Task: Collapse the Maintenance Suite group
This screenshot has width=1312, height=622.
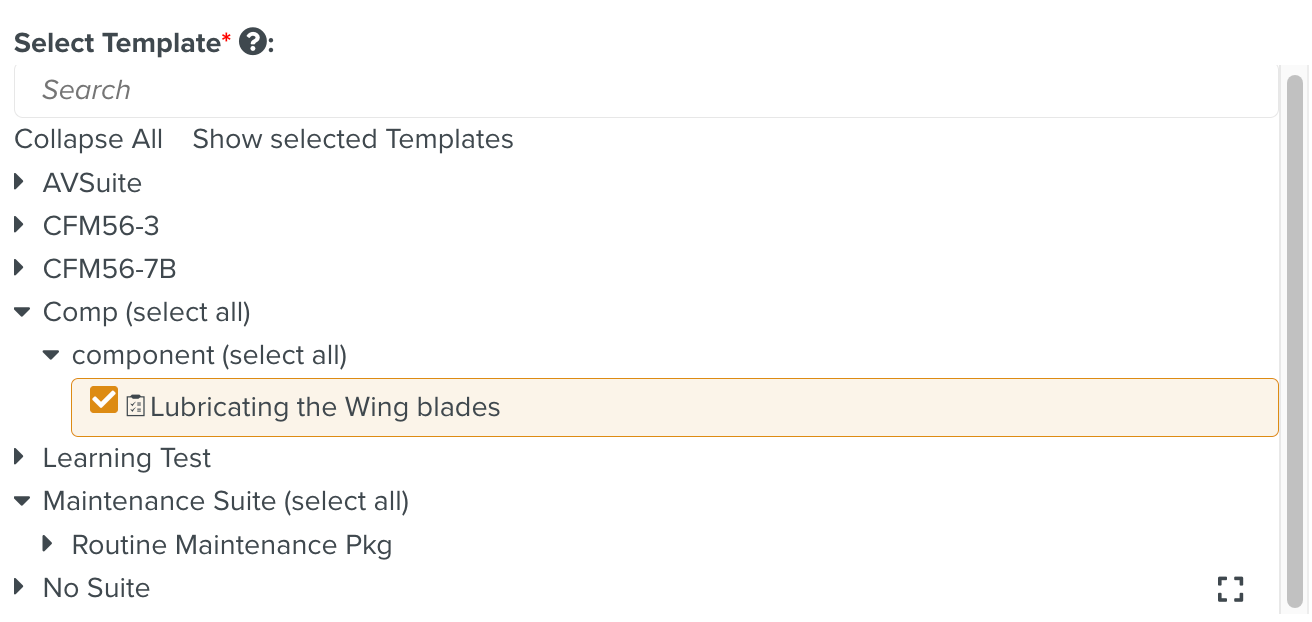Action: 20,500
